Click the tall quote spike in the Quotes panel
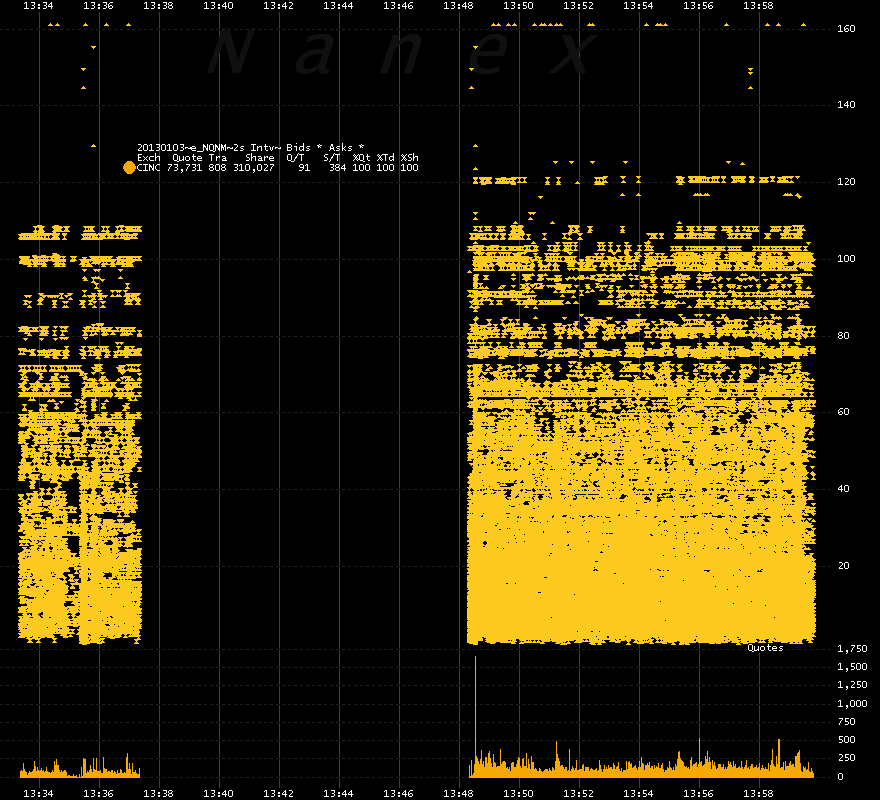This screenshot has height=800, width=880. pos(475,716)
